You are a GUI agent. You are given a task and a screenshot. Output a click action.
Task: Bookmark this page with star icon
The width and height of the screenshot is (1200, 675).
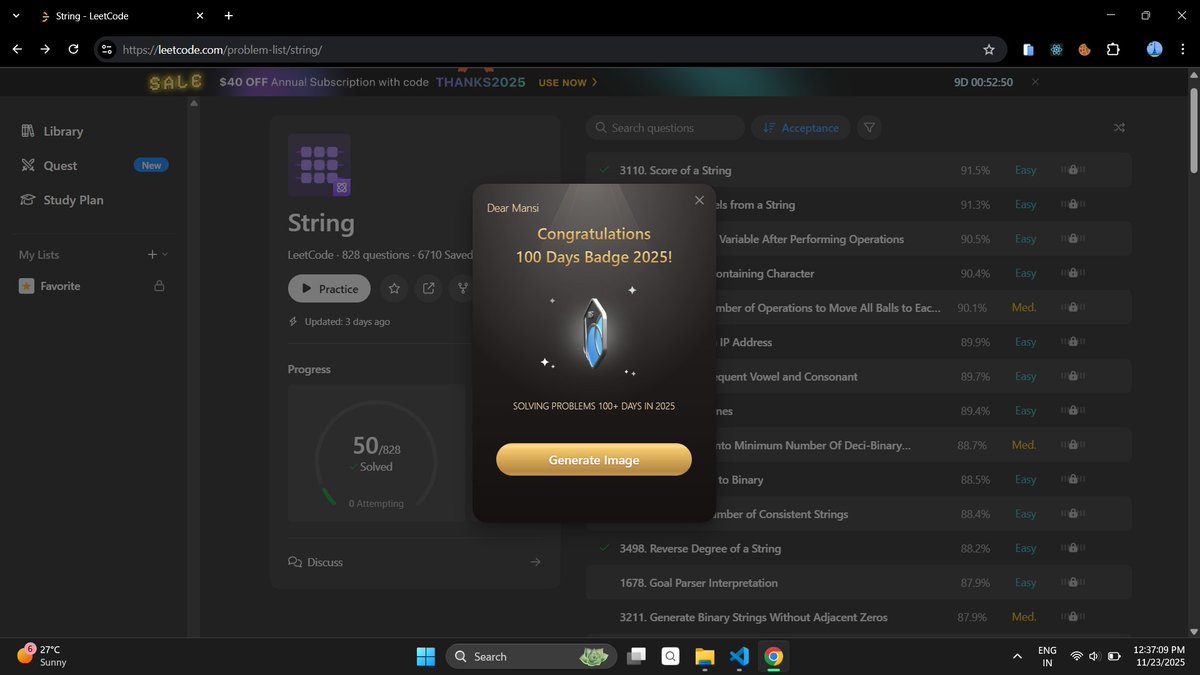coord(989,49)
